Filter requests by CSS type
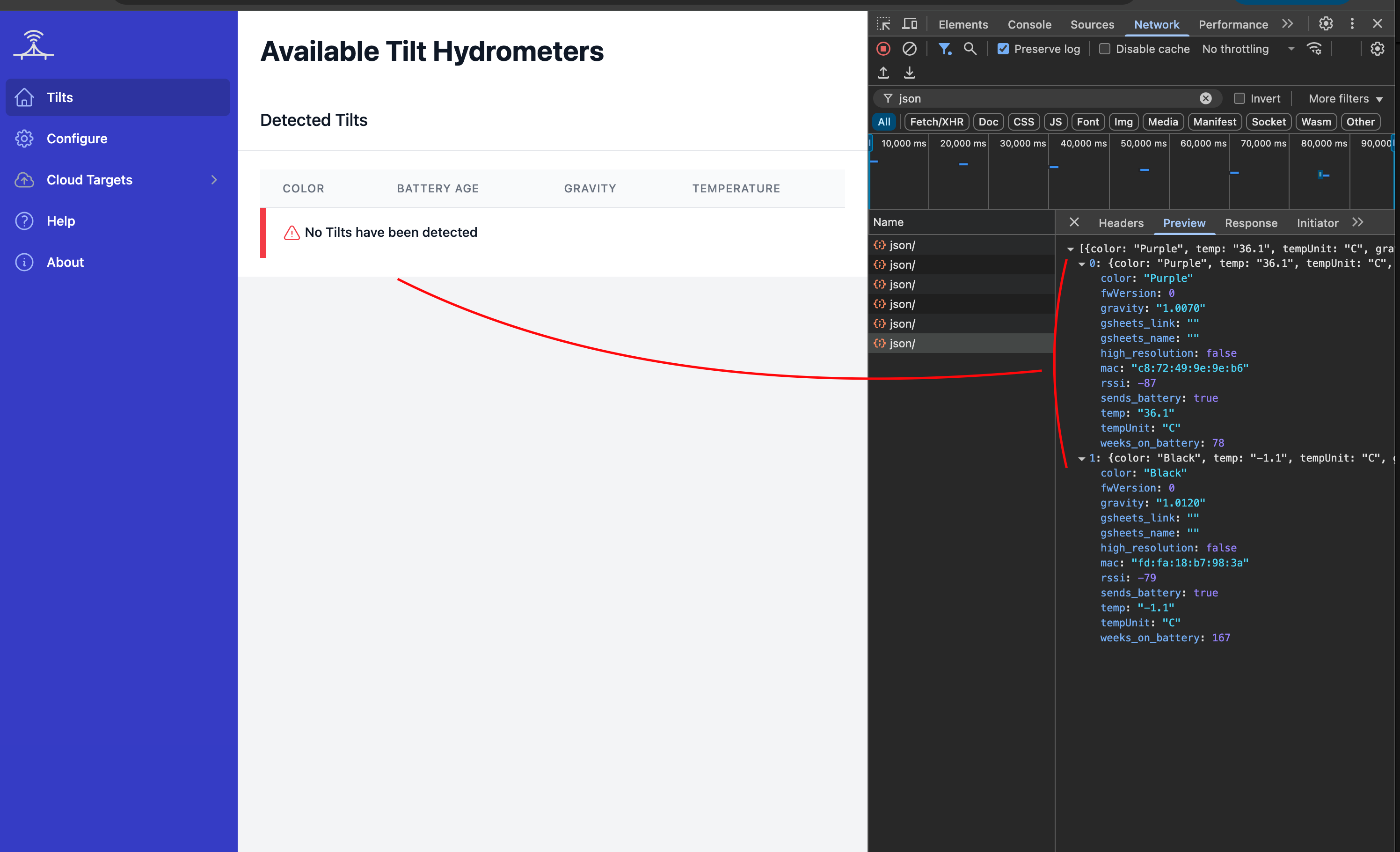This screenshot has height=852, width=1400. (1023, 122)
